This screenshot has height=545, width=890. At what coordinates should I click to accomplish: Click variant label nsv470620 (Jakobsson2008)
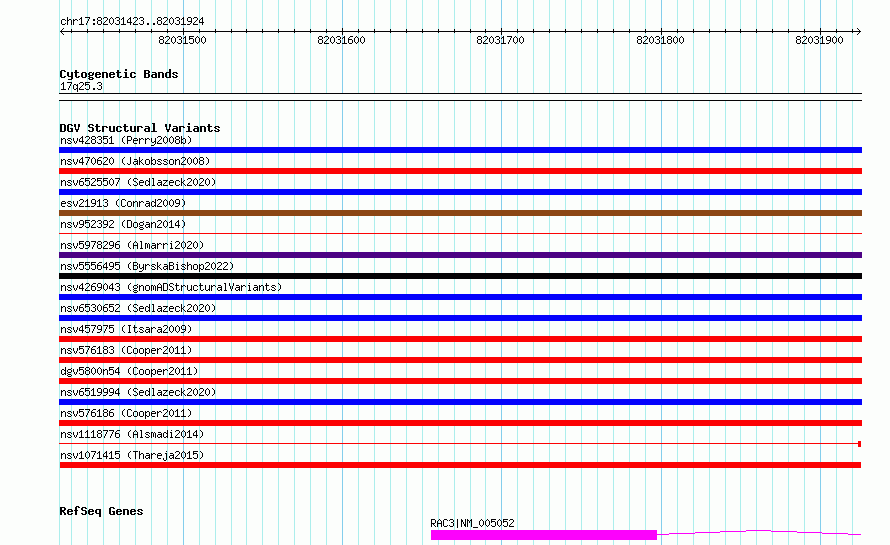(135, 161)
